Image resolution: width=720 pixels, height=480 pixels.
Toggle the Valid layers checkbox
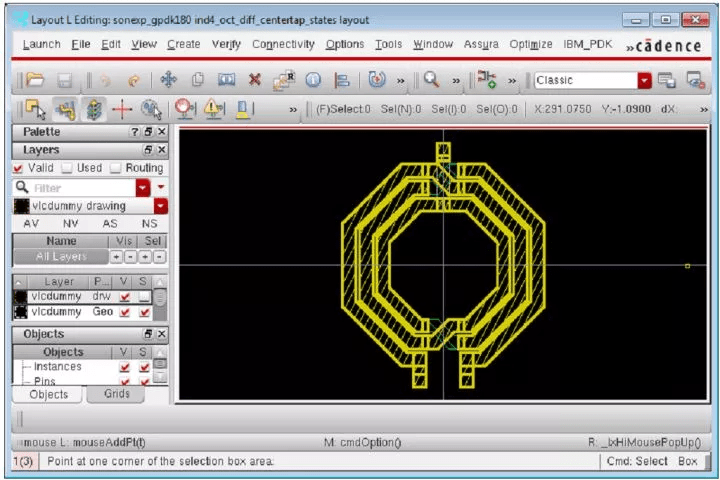(x=19, y=168)
